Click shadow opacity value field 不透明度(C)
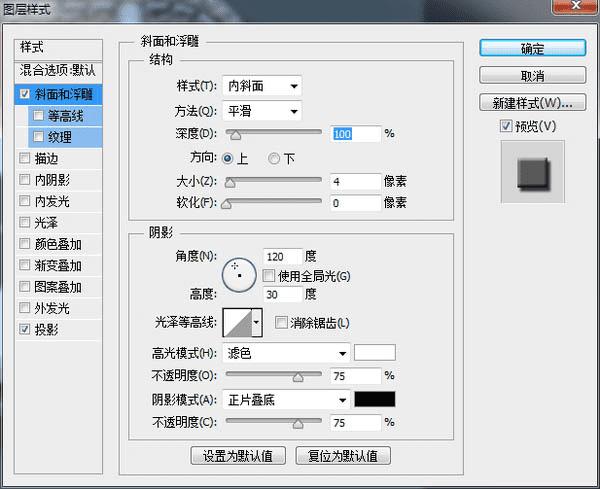This screenshot has height=489, width=600. pos(356,422)
